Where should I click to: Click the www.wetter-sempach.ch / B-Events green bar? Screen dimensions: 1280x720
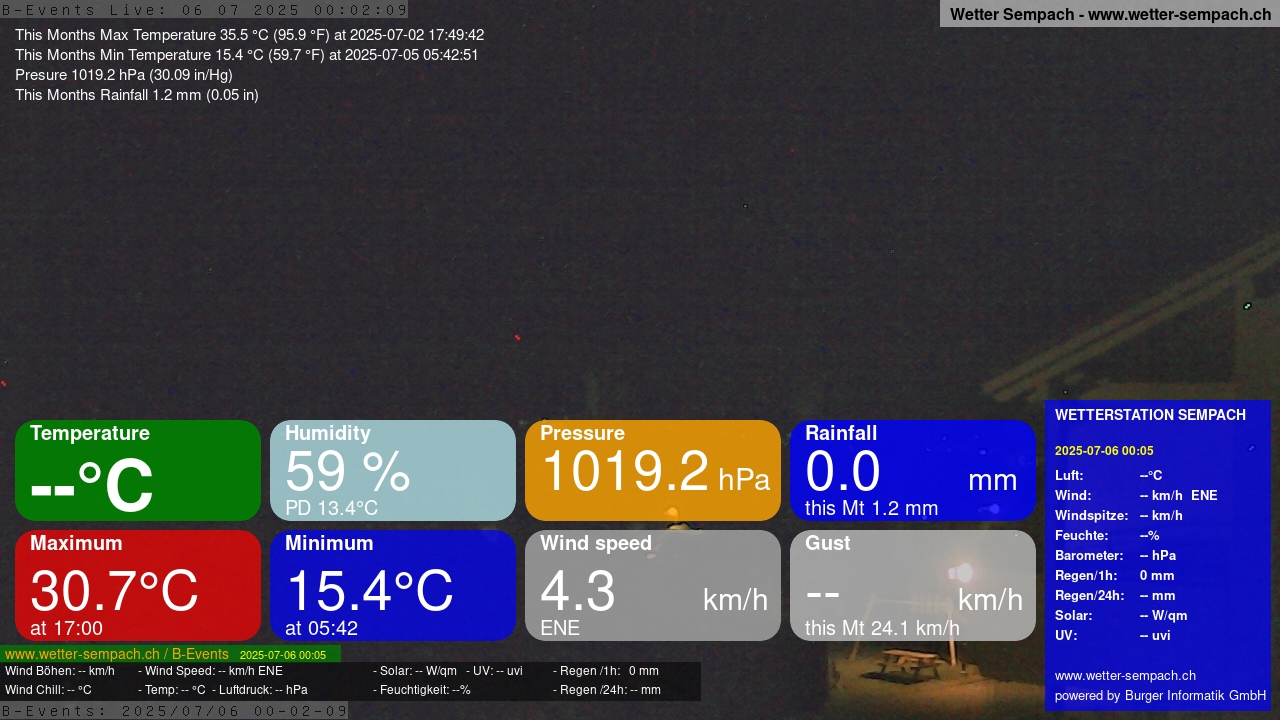pos(170,654)
